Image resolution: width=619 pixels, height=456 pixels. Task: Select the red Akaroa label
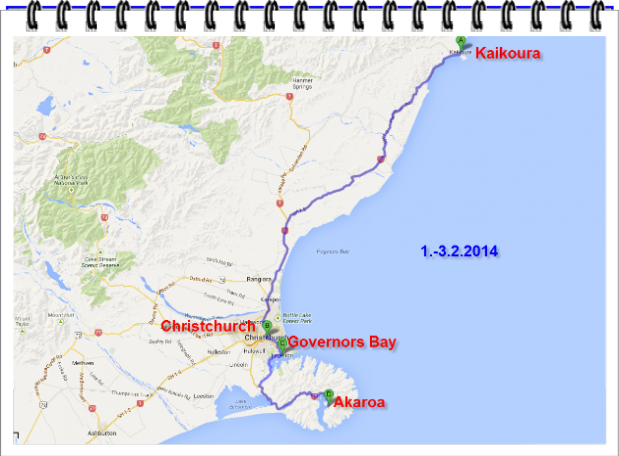click(359, 402)
